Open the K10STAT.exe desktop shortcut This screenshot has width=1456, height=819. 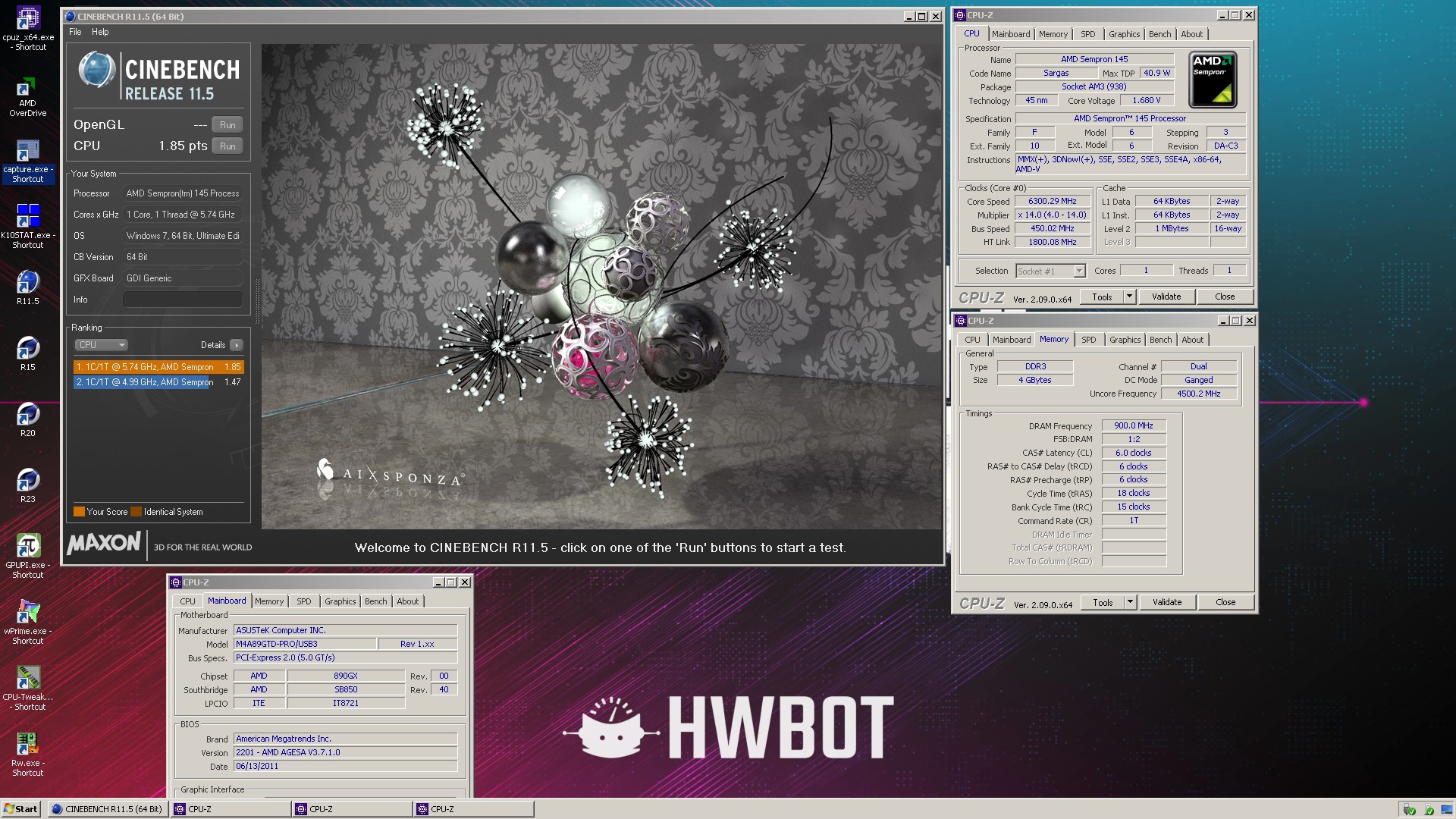coord(28,227)
